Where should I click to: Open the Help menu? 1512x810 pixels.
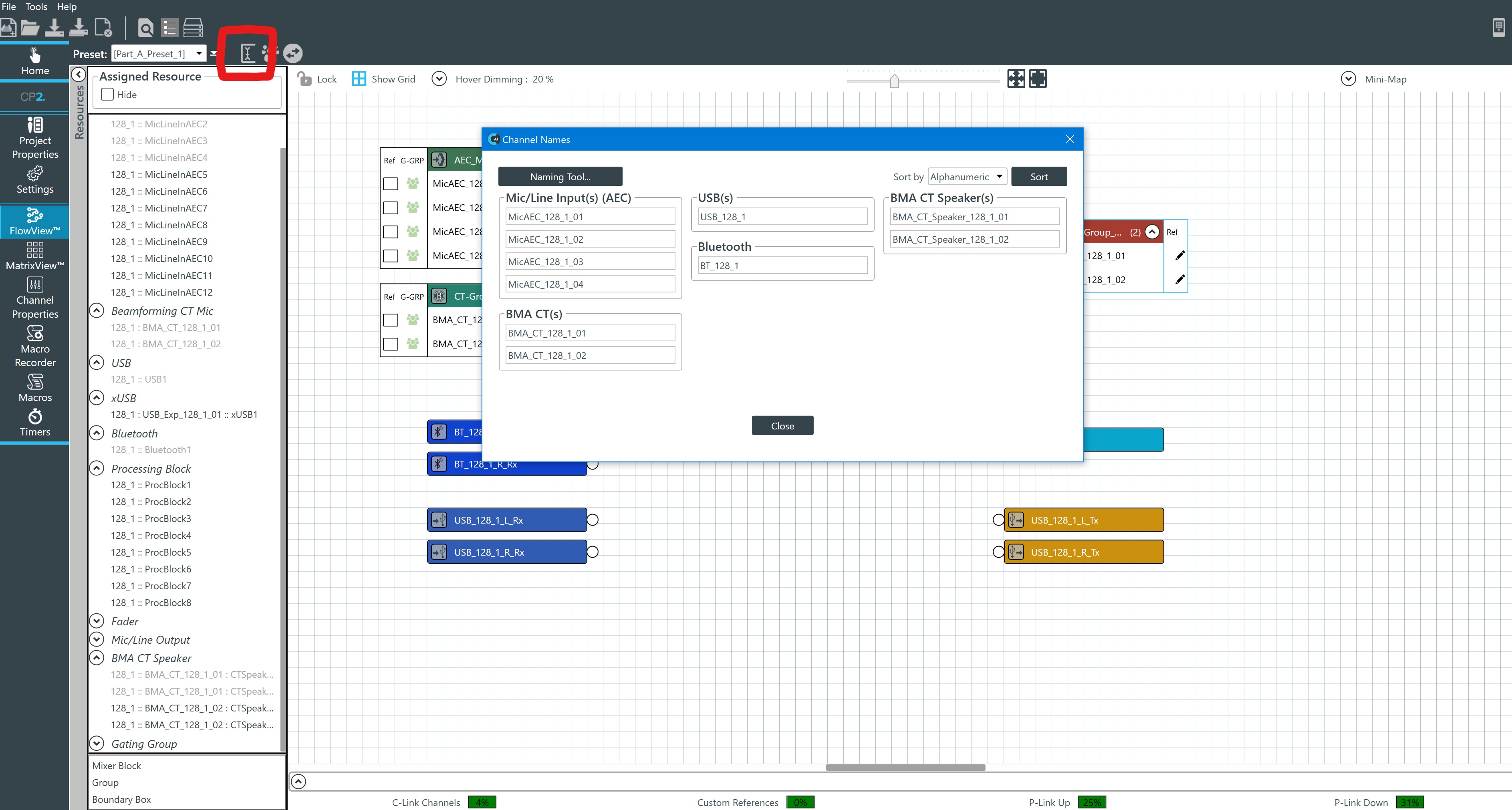[x=67, y=6]
